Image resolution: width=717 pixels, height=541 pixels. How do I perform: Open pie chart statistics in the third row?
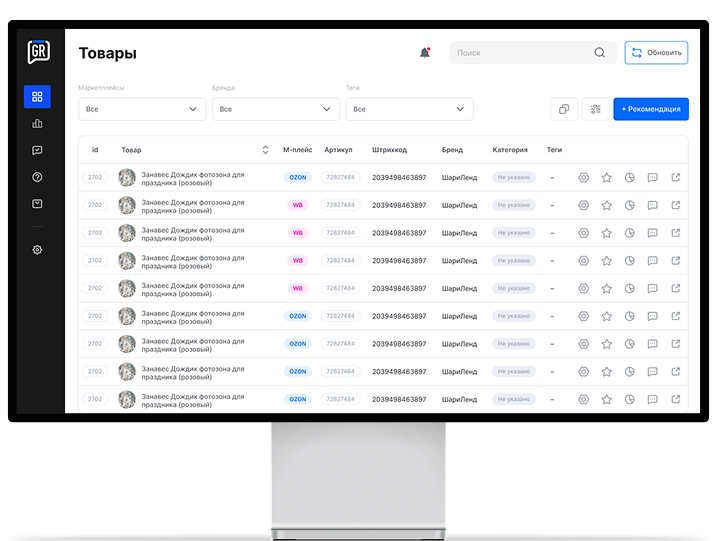coord(630,233)
